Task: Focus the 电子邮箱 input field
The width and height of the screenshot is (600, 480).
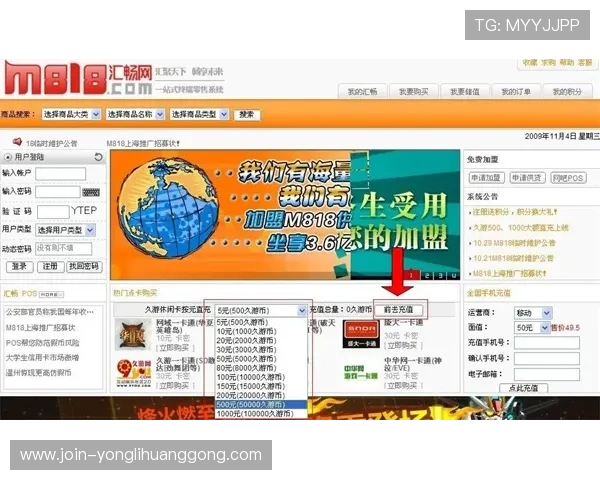Action: coord(547,374)
